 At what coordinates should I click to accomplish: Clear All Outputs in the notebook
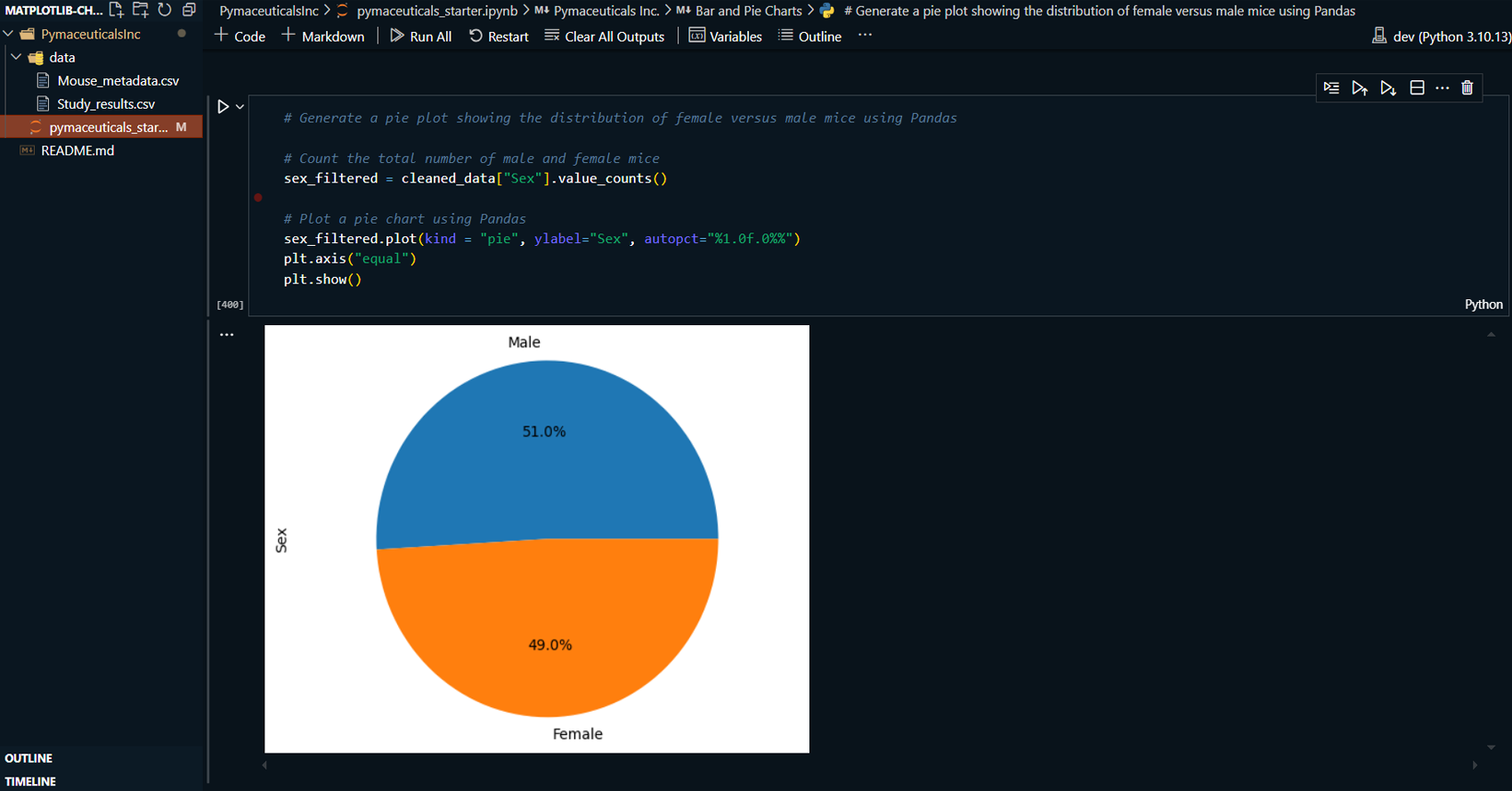point(605,37)
